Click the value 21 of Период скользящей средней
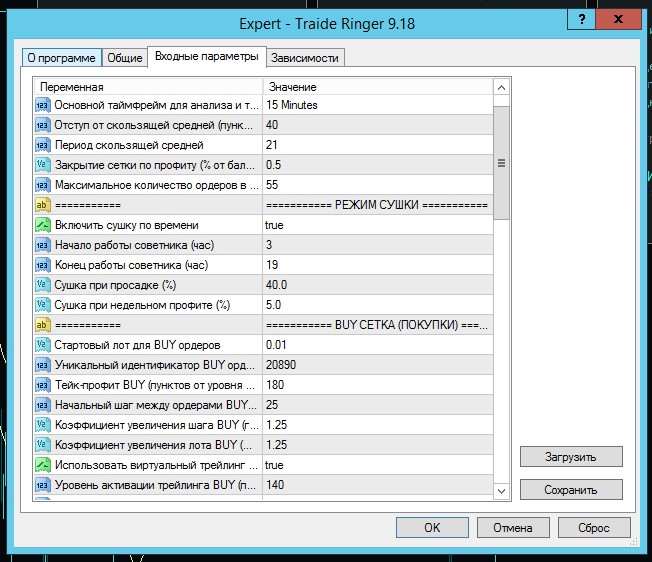Viewport: 652px width, 562px height. 272,145
